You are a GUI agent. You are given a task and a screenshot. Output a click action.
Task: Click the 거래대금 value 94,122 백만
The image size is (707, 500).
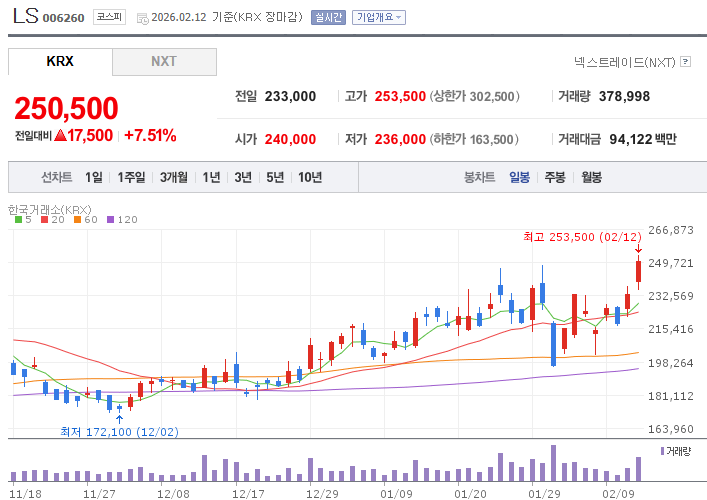pyautogui.click(x=643, y=139)
